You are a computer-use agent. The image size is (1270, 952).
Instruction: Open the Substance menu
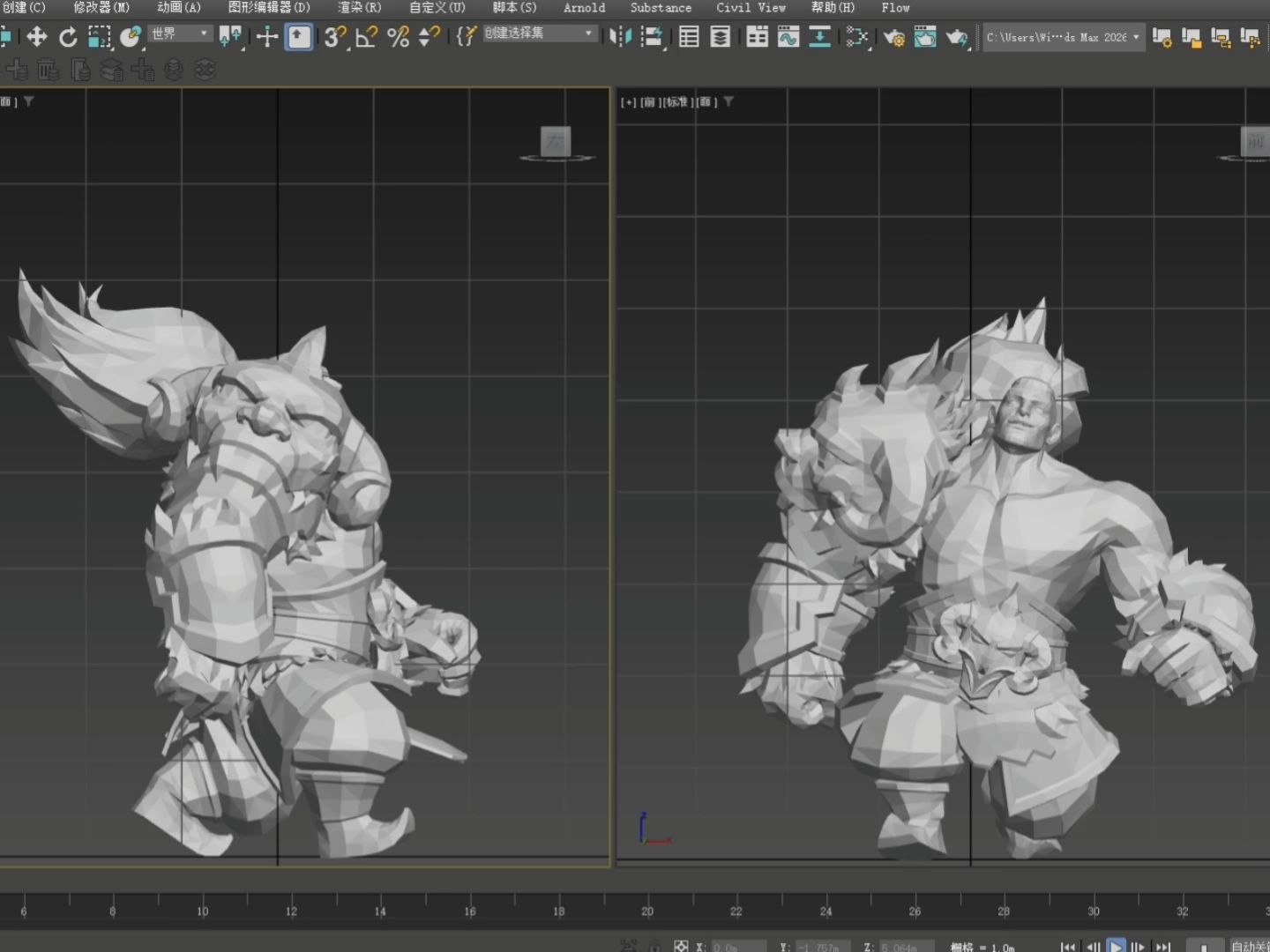coord(661,8)
